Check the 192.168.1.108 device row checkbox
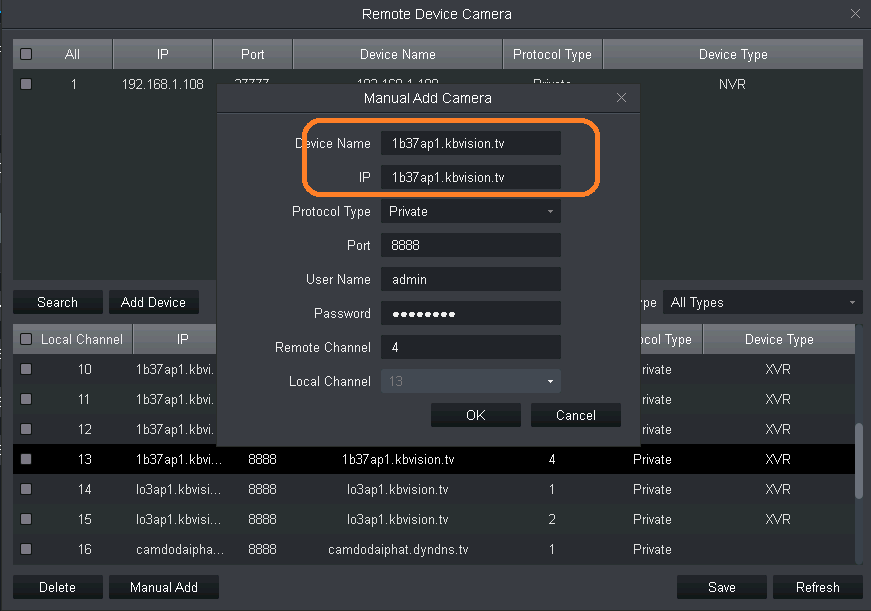871x611 pixels. point(26,85)
